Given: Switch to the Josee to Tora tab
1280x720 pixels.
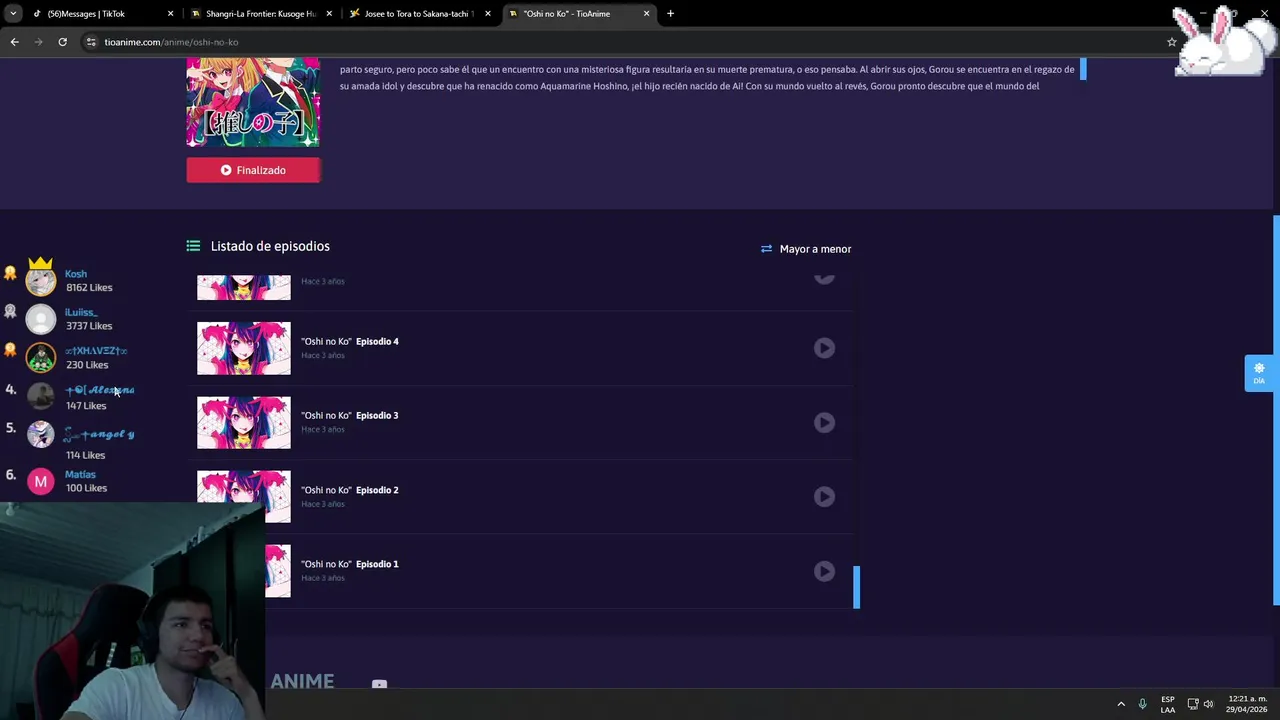Looking at the screenshot, I should tap(418, 14).
